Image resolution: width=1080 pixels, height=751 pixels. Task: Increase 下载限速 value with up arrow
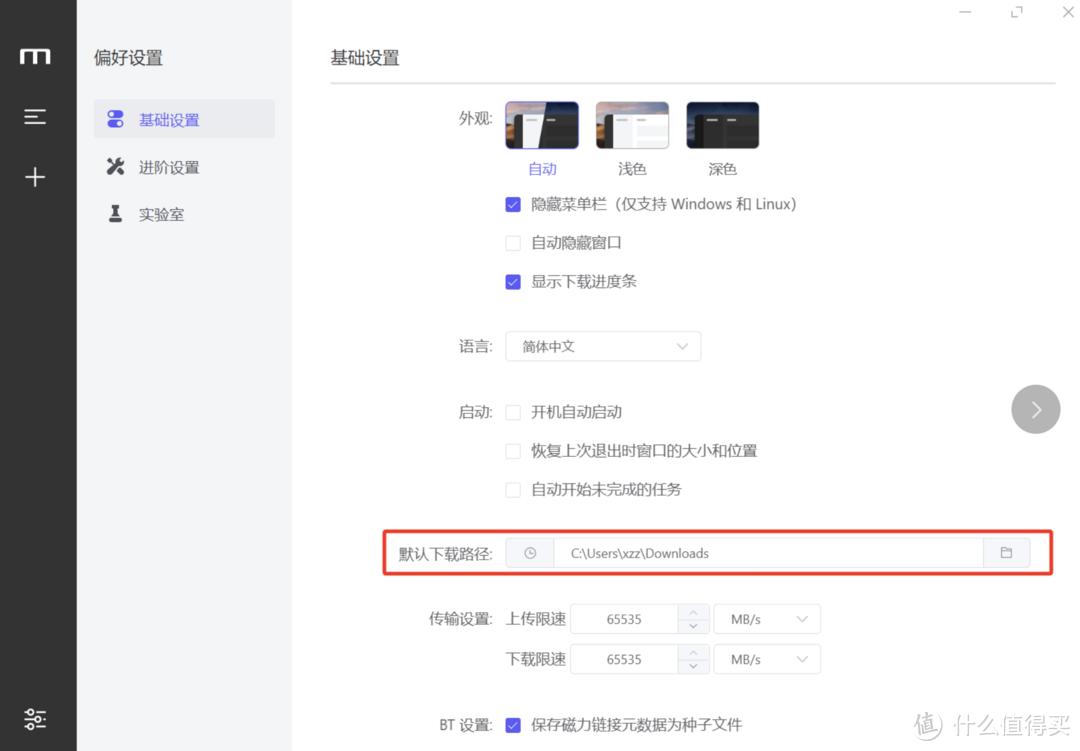pos(694,652)
